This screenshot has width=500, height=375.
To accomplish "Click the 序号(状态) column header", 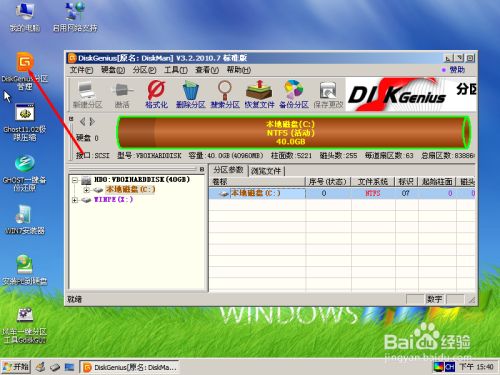I will (x=328, y=182).
